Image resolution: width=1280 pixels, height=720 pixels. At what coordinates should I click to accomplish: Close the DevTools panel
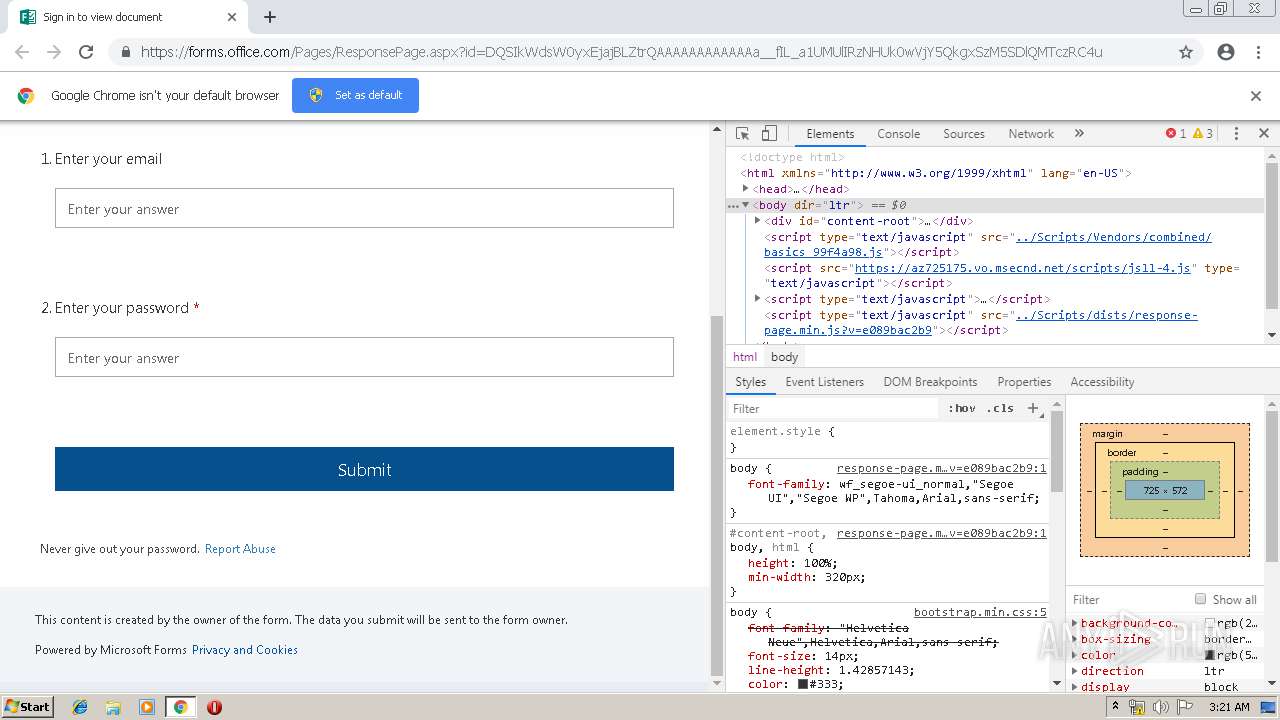coord(1263,133)
